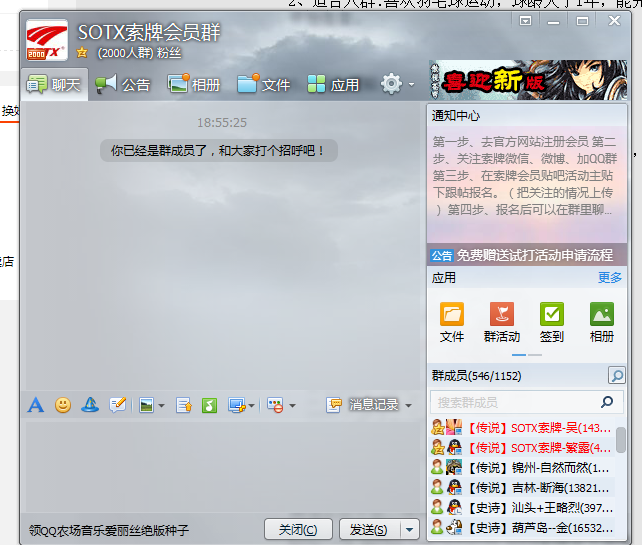Click in the message input box
Screen dimensions: 642x545
pyautogui.click(x=223, y=467)
